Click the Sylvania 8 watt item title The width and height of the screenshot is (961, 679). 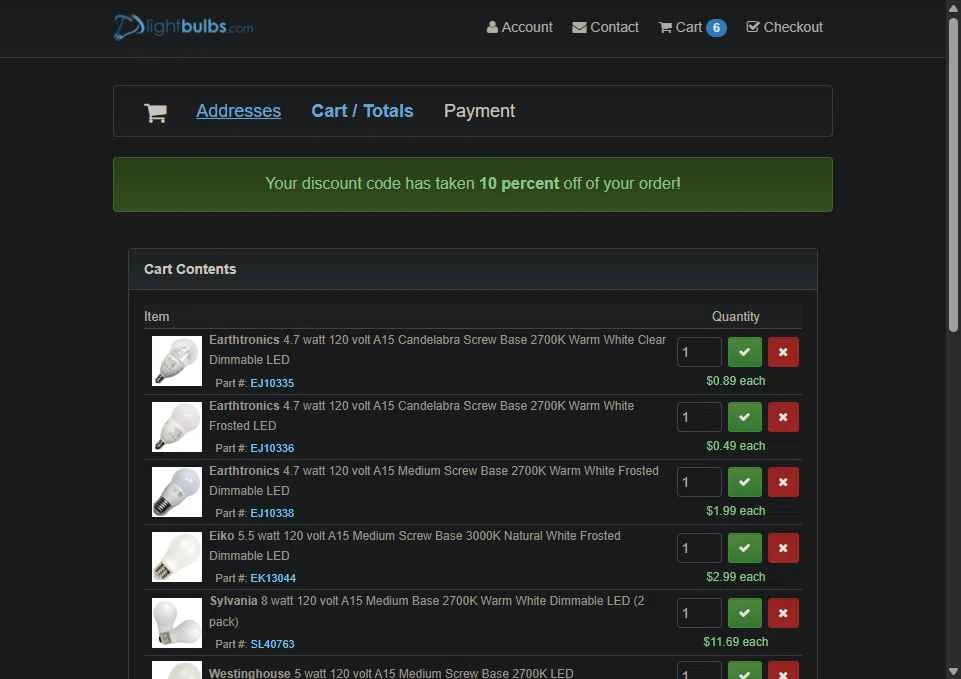(427, 611)
